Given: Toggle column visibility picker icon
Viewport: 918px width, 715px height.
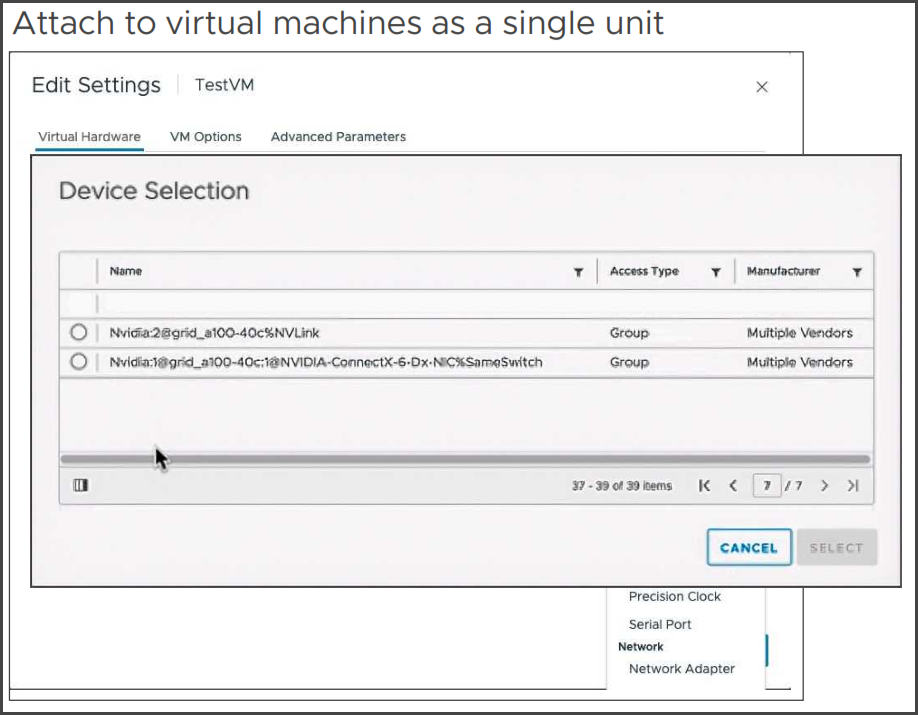Looking at the screenshot, I should click(x=81, y=485).
